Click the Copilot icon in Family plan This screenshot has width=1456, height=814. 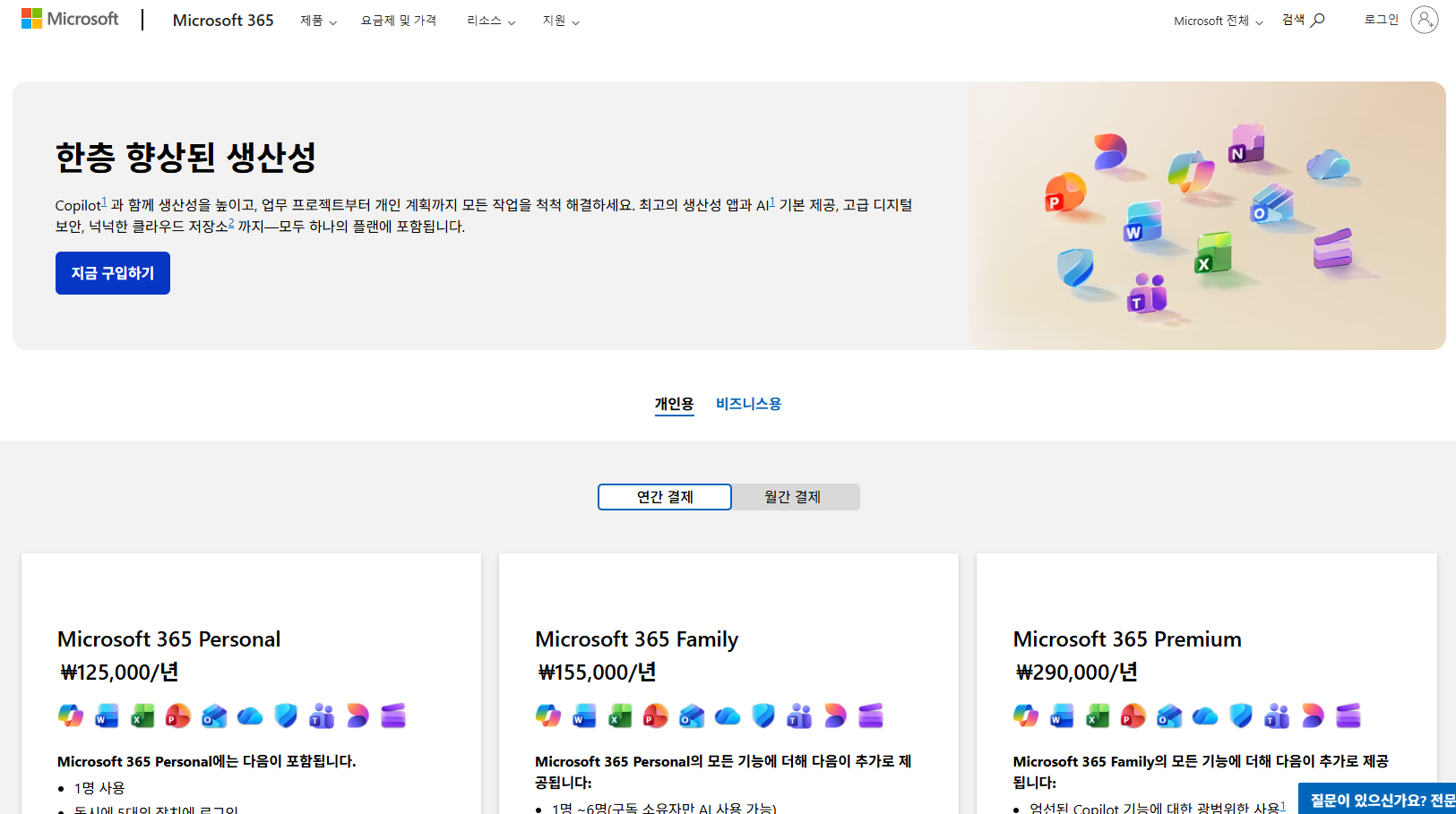pos(548,715)
